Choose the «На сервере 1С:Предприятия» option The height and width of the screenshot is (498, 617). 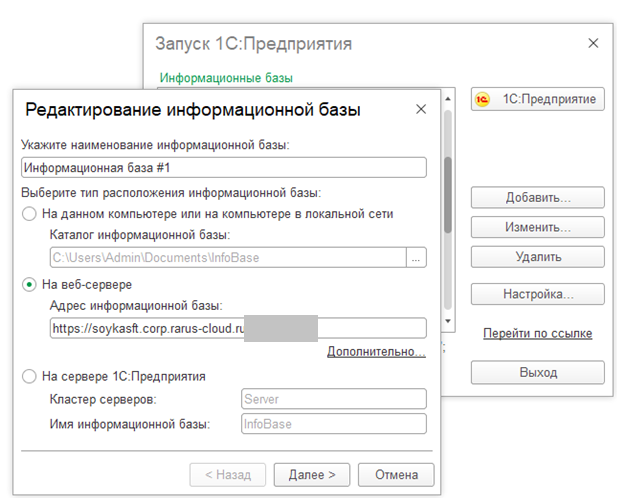(x=29, y=376)
